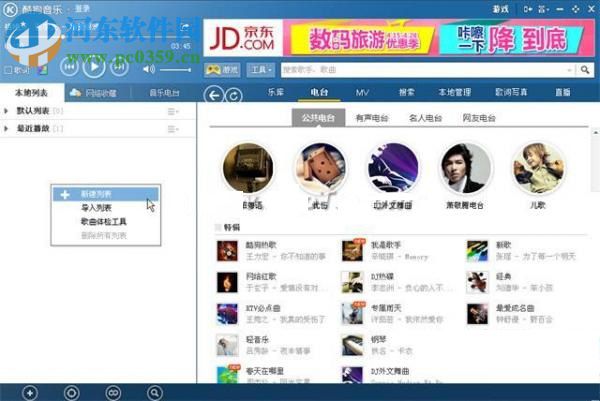Open the DJ热碟 station entry

pyautogui.click(x=397, y=282)
